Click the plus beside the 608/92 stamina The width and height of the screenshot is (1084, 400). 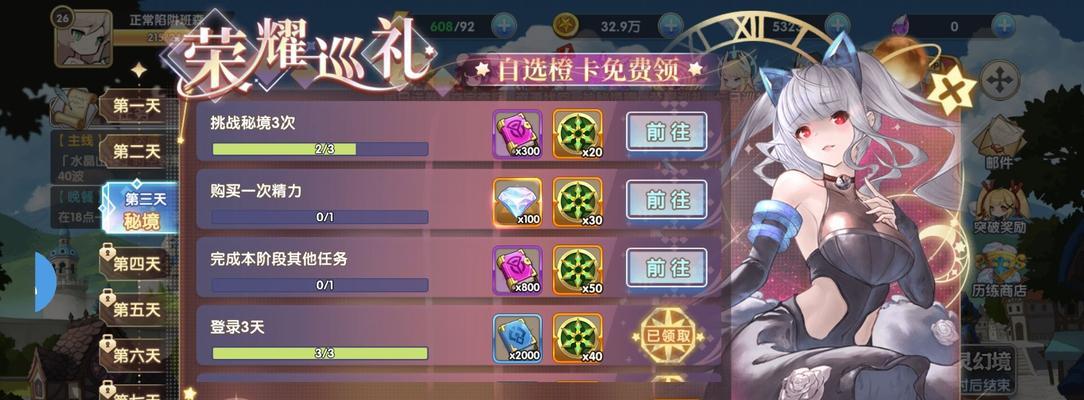tap(504, 26)
